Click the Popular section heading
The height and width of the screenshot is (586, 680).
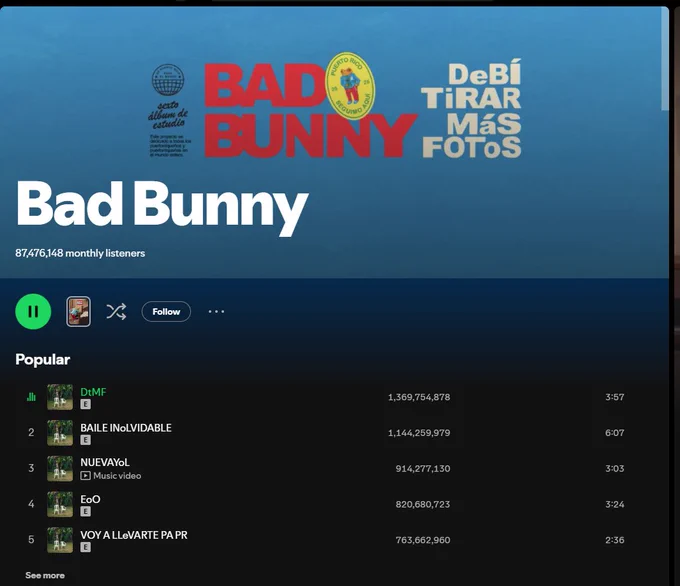tap(42, 360)
